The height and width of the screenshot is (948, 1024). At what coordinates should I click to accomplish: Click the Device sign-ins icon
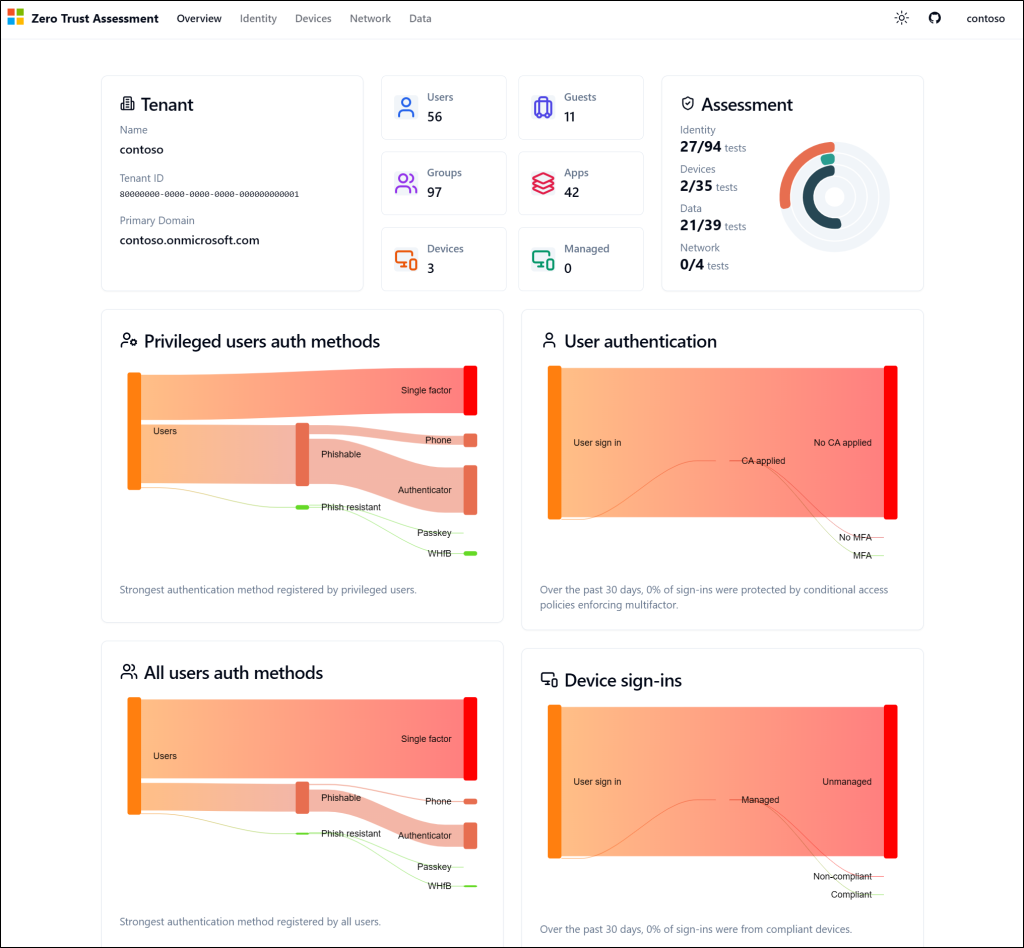point(549,680)
